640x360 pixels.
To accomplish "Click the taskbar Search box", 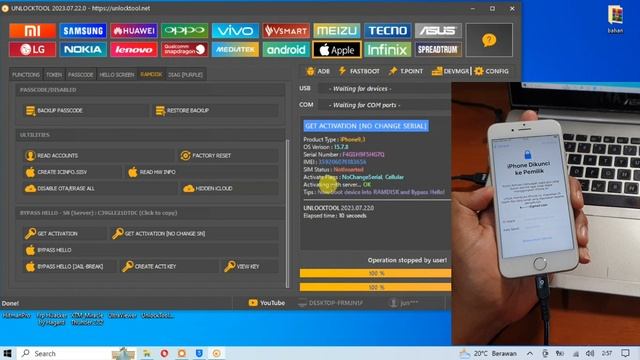I will coord(63,353).
